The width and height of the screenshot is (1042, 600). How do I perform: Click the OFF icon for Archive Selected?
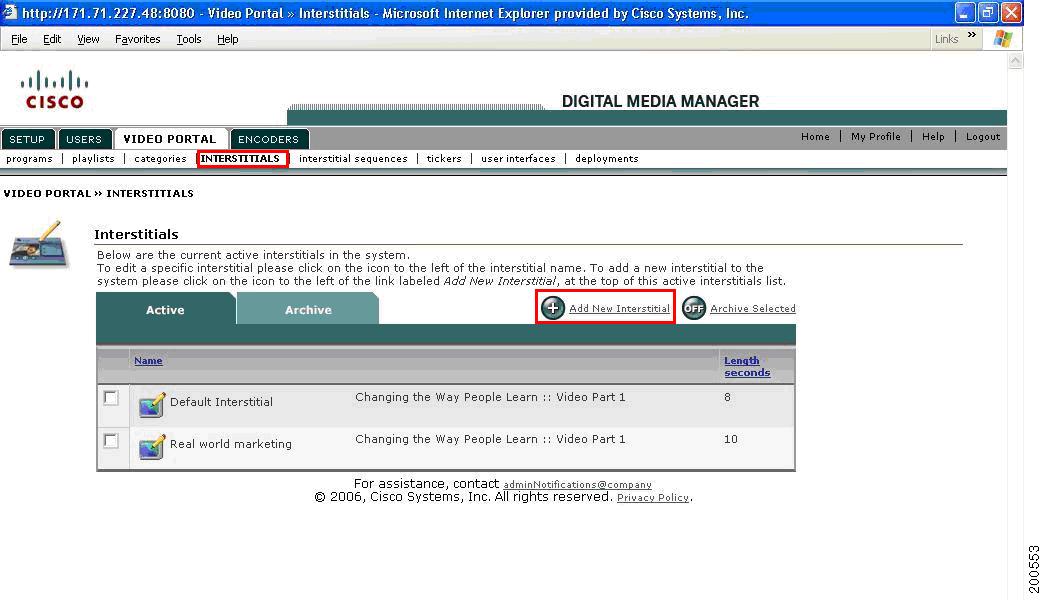point(694,308)
